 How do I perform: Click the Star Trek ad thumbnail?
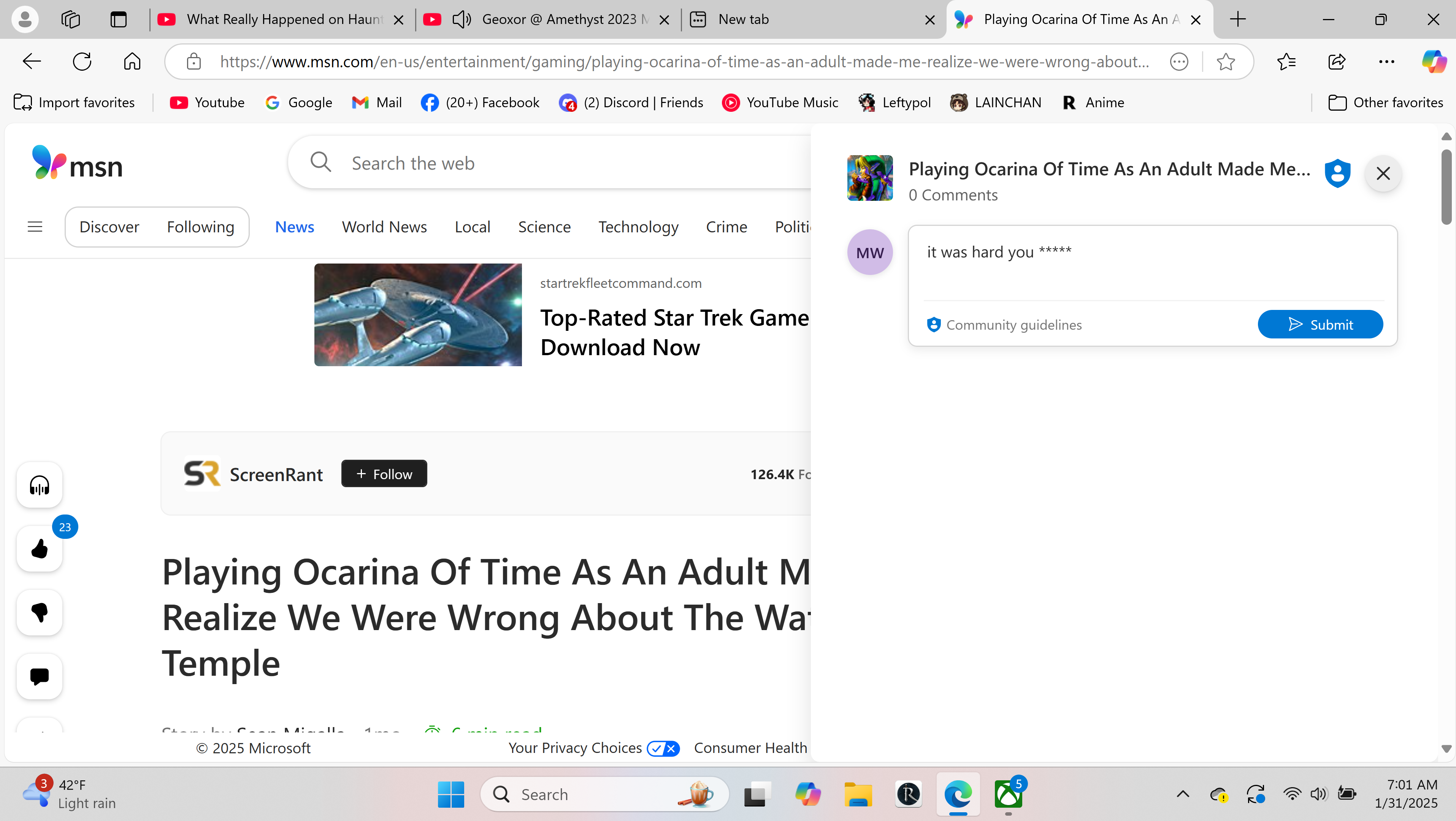(x=418, y=314)
